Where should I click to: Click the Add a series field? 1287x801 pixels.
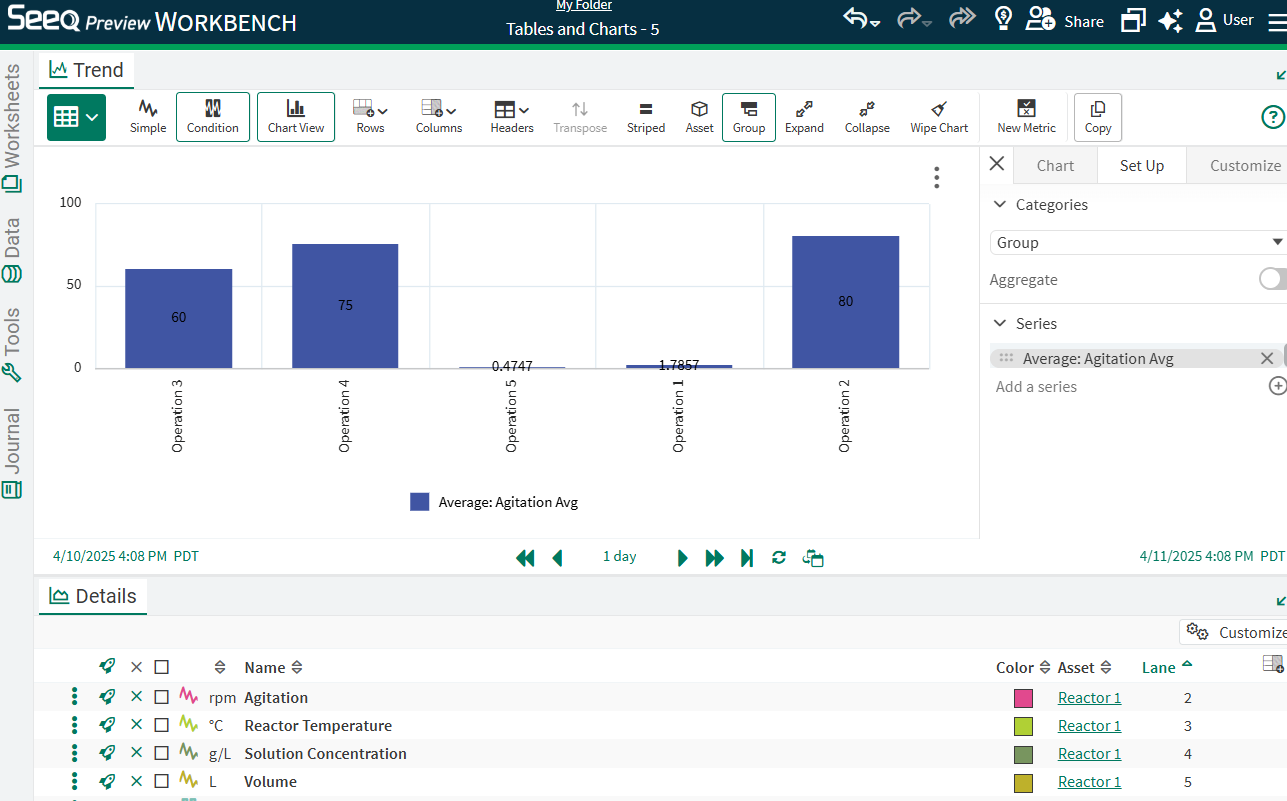pyautogui.click(x=1036, y=387)
